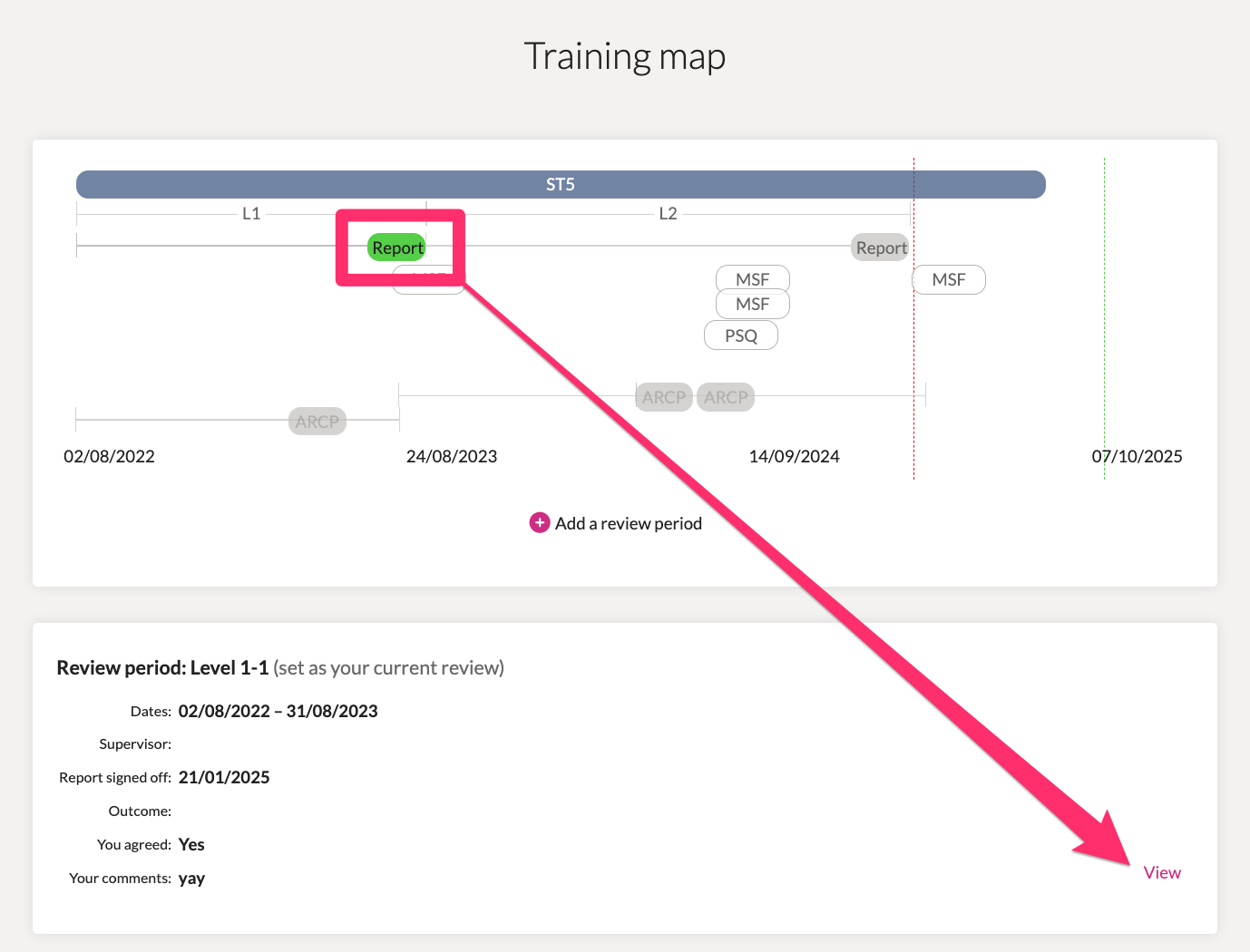
Task: Select the L1 review period segment label
Action: pyautogui.click(x=251, y=214)
